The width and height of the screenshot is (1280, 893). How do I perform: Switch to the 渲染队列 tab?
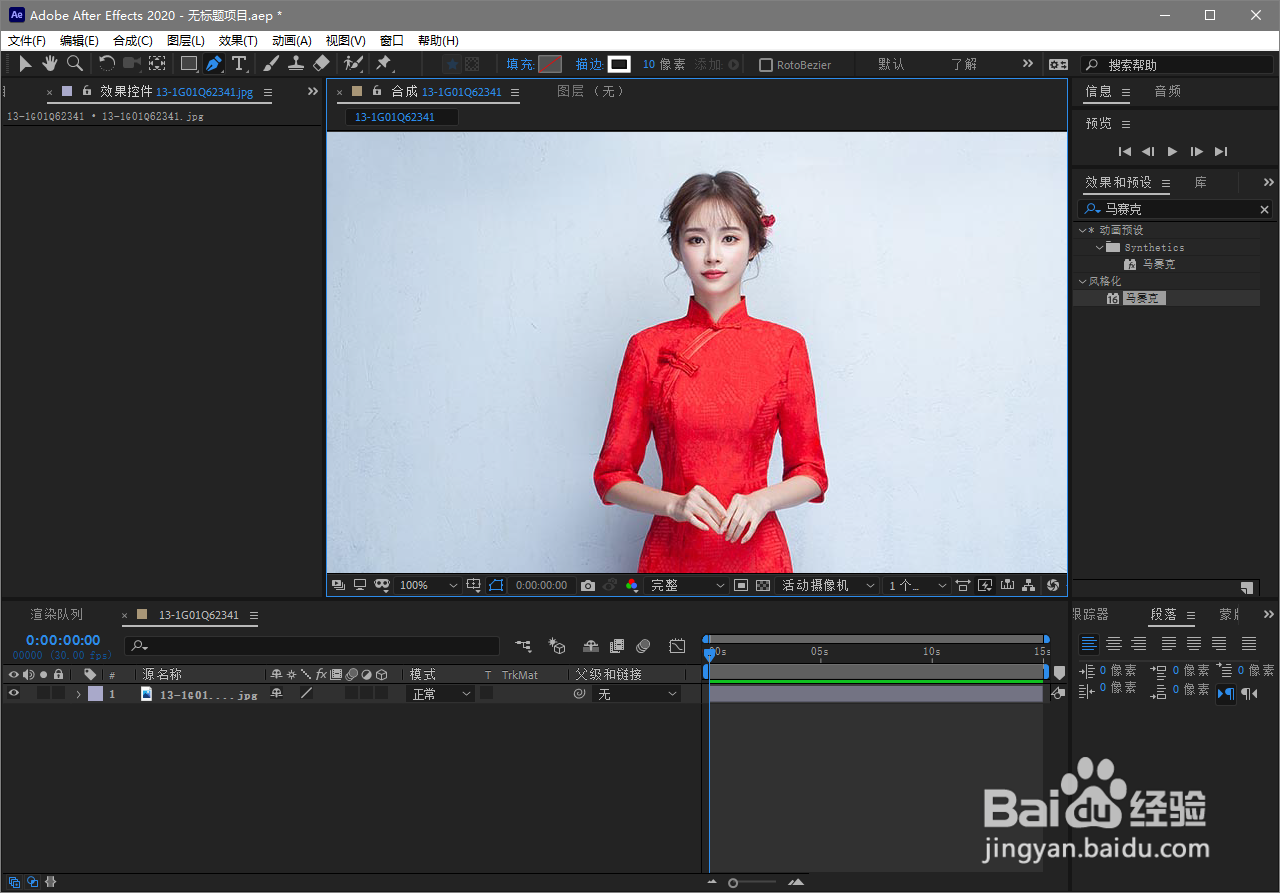(x=57, y=614)
